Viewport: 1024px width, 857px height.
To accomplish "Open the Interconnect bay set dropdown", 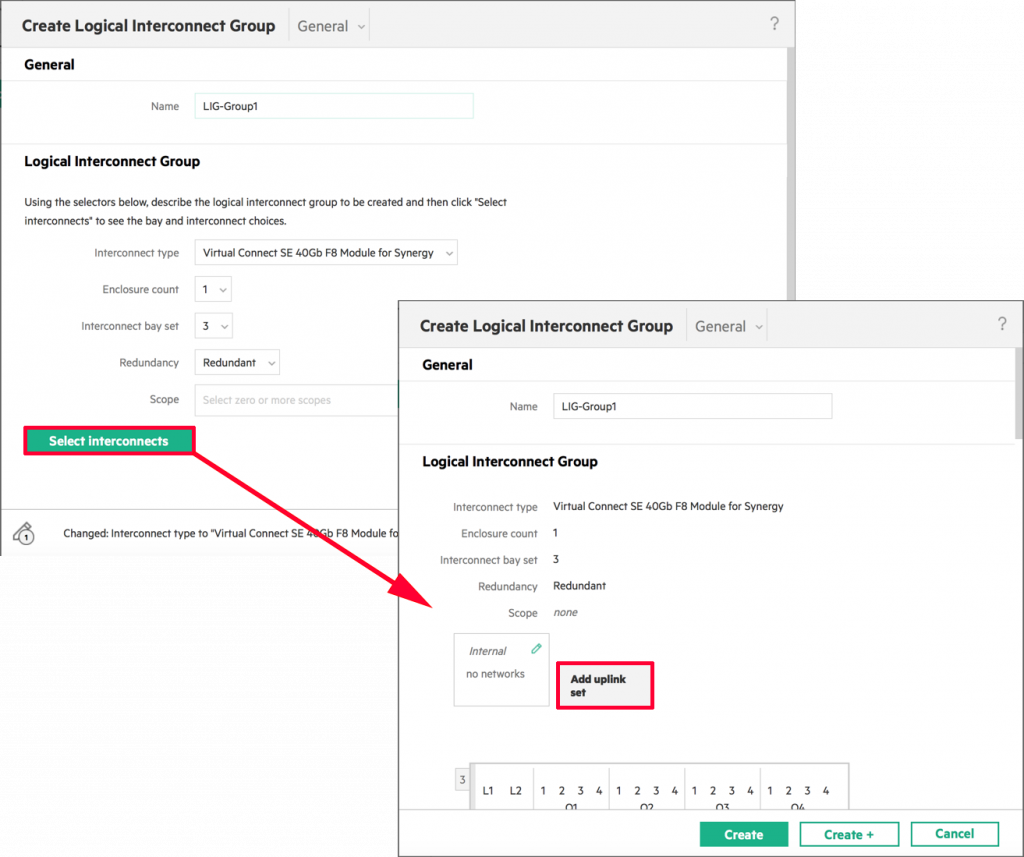I will point(212,325).
